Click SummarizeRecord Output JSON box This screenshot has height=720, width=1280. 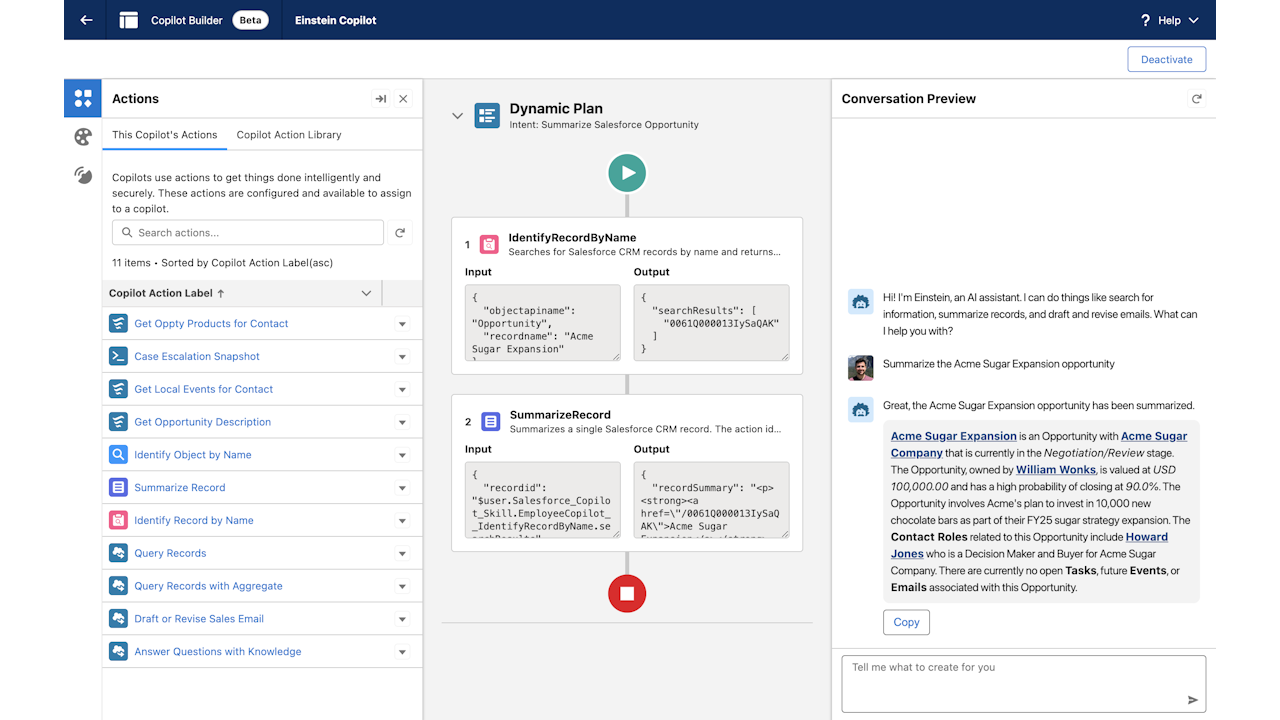(x=712, y=500)
